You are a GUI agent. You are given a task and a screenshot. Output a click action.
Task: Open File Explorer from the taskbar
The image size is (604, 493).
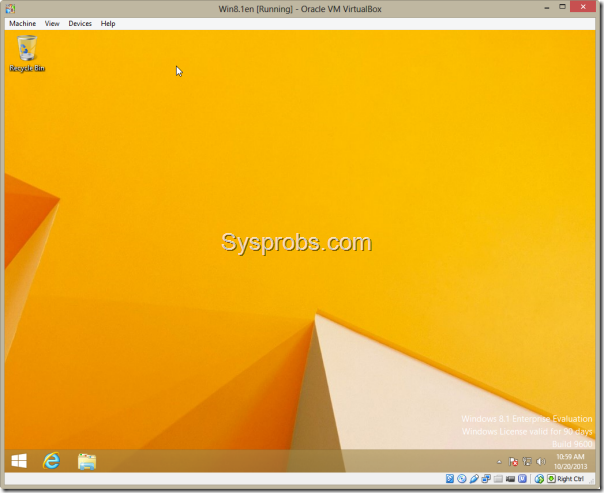coord(87,461)
